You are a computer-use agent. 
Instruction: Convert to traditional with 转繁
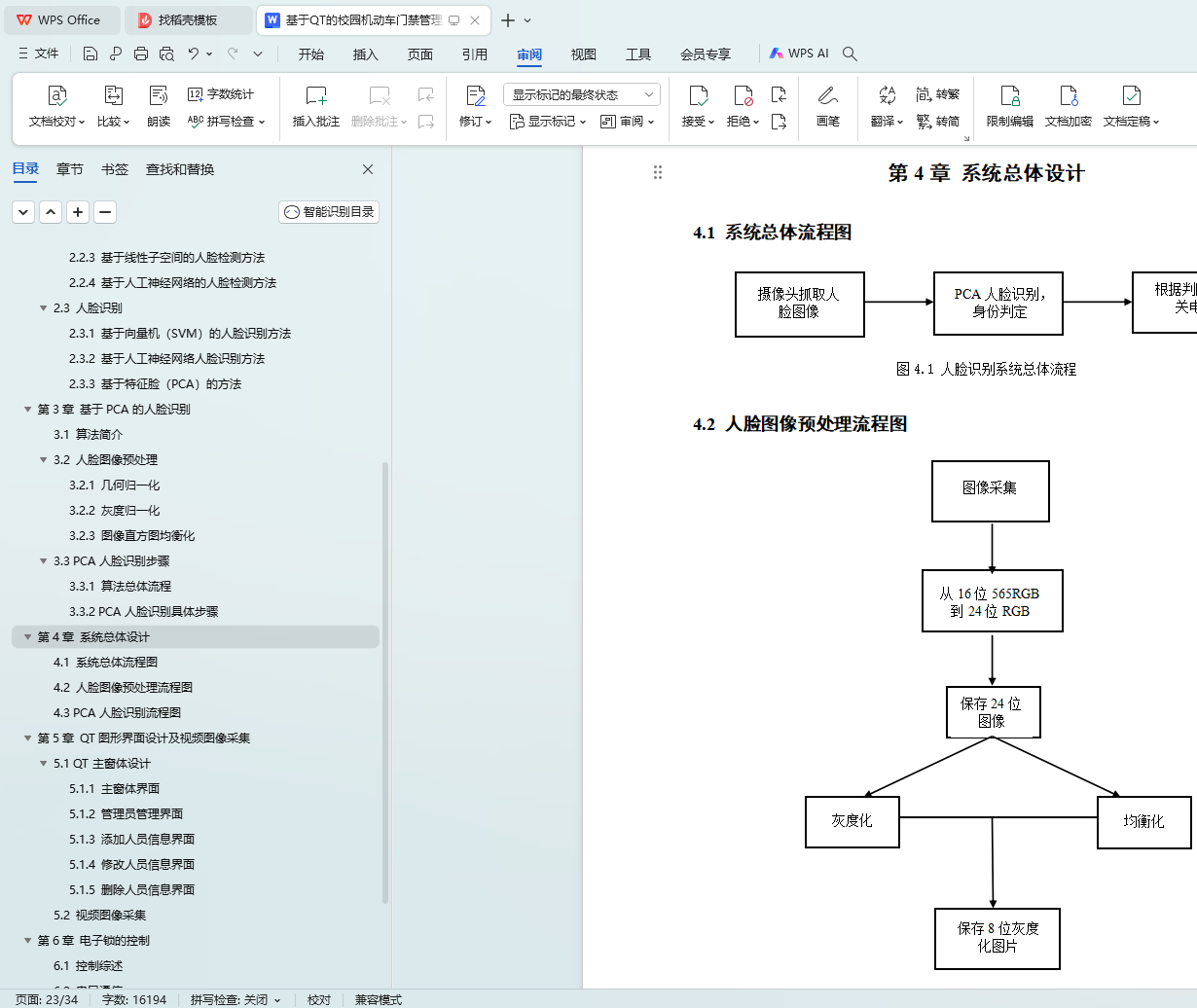[938, 94]
